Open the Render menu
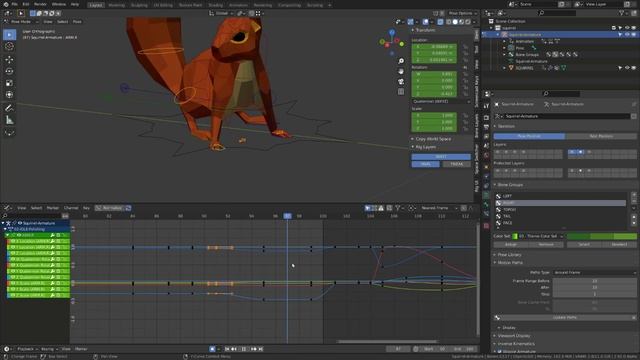Screen dimensions: 640x360 pyautogui.click(x=40, y=4)
